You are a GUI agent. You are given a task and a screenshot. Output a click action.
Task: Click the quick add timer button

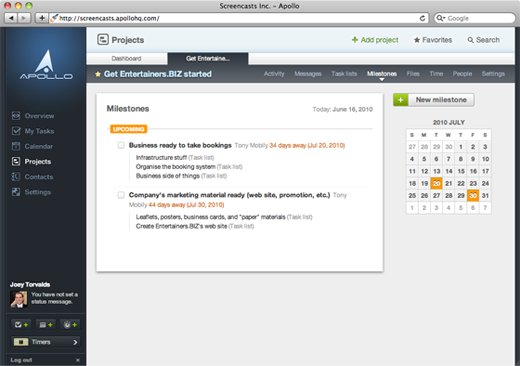70,324
